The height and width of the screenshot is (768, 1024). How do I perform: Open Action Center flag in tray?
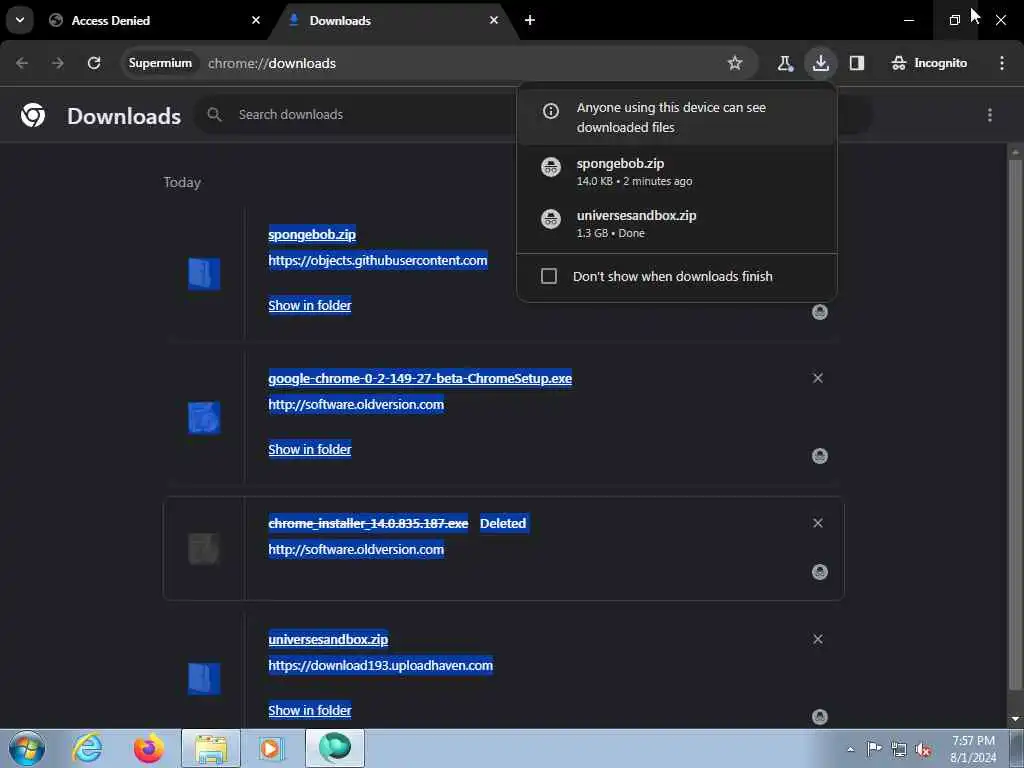(874, 749)
